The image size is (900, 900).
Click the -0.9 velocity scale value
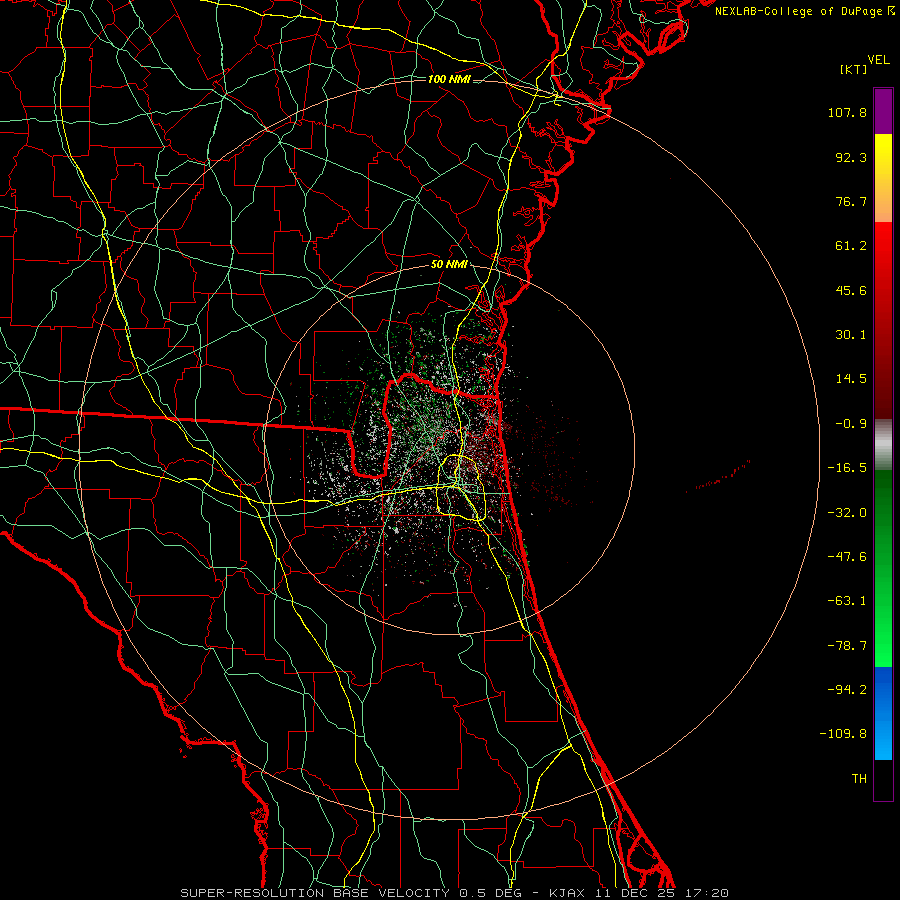(x=851, y=424)
